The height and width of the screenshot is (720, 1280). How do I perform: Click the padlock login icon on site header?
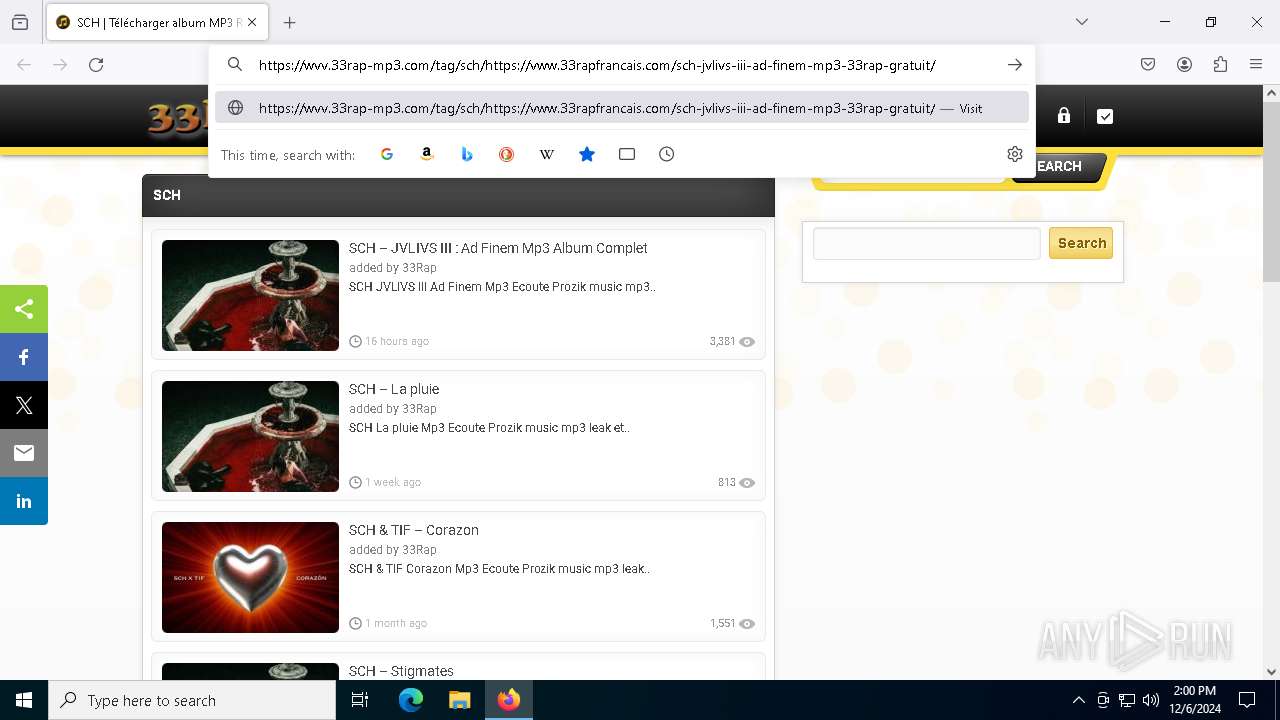click(x=1064, y=116)
